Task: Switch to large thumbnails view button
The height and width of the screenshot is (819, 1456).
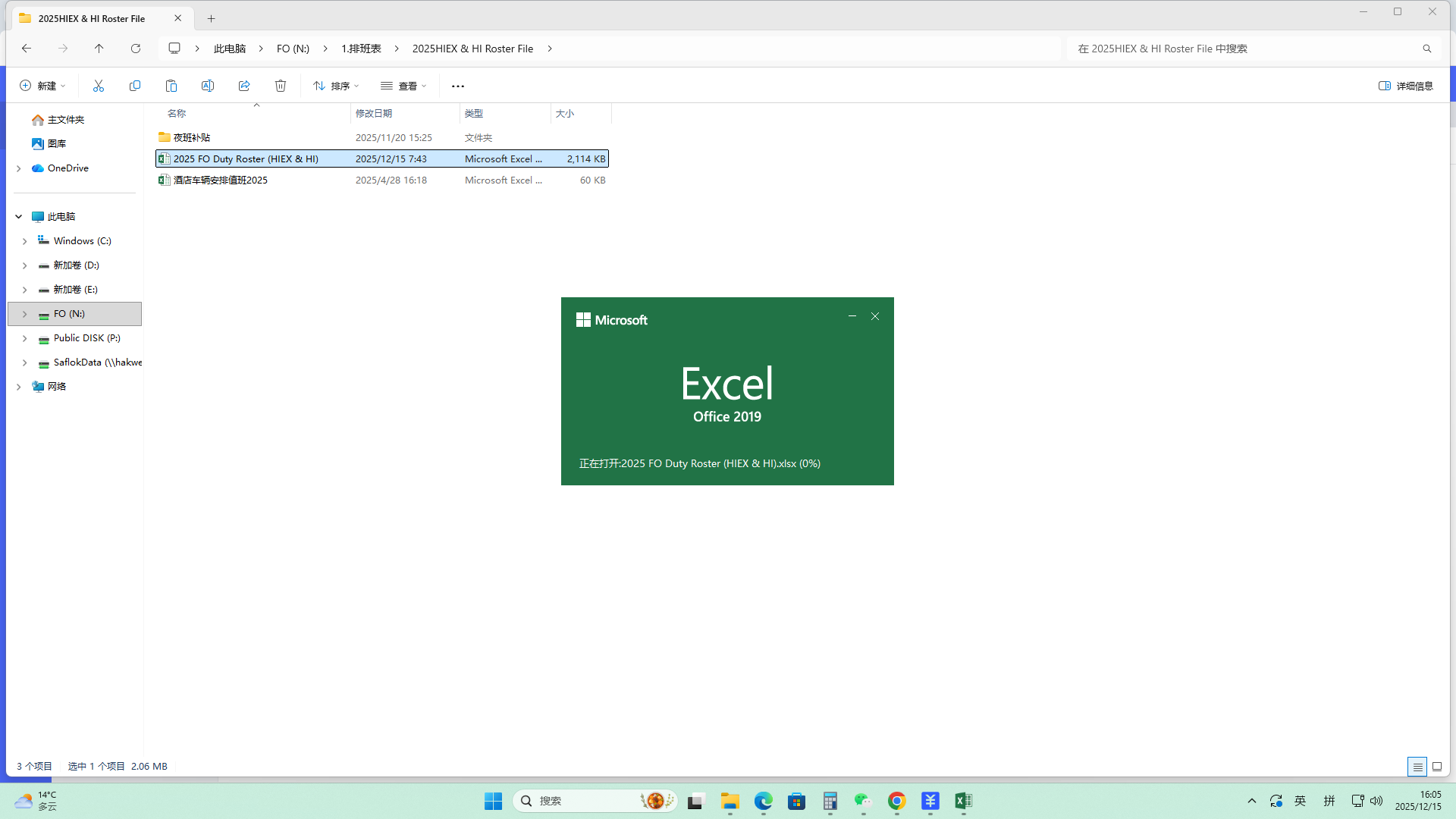Action: click(1436, 767)
